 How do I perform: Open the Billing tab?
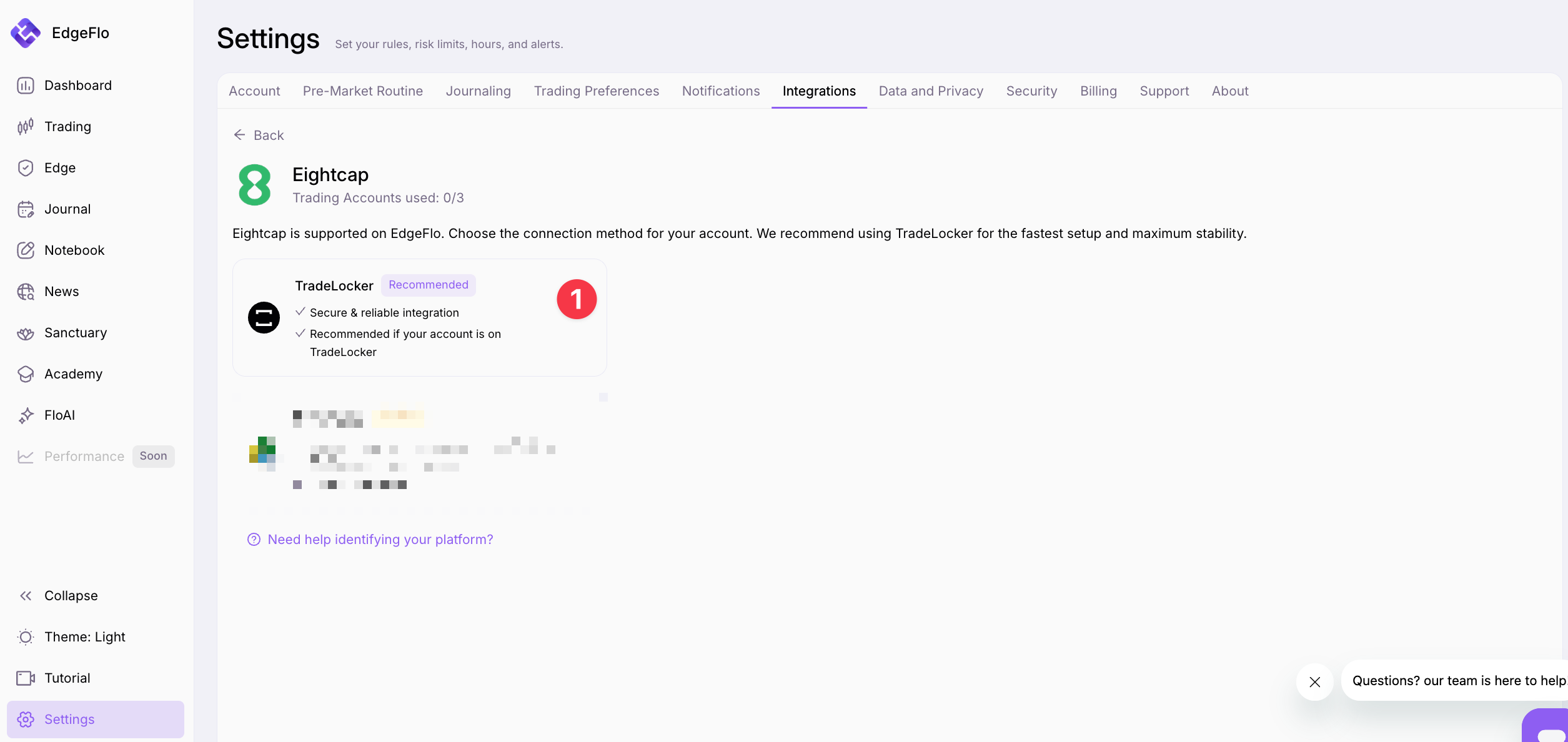coord(1098,91)
